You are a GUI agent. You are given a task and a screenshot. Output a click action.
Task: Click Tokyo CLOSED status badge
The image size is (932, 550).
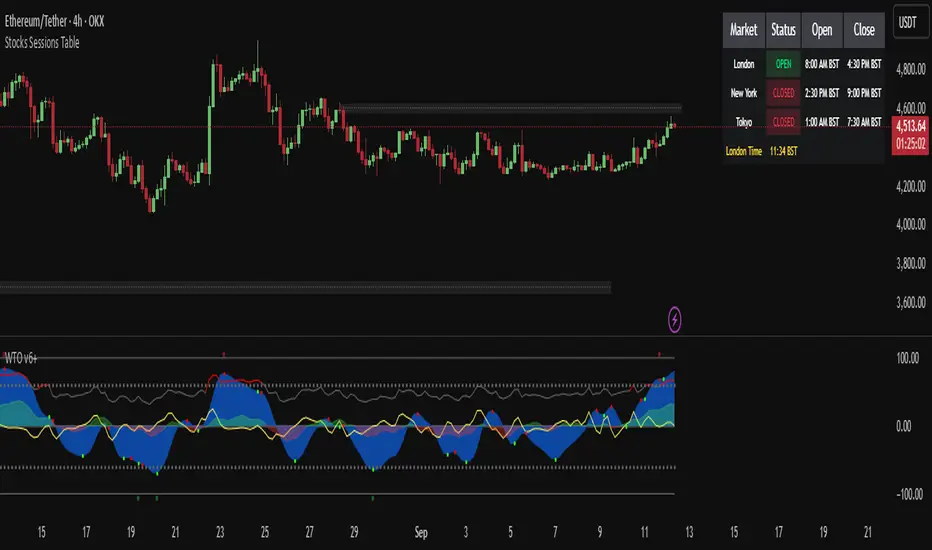pos(783,122)
